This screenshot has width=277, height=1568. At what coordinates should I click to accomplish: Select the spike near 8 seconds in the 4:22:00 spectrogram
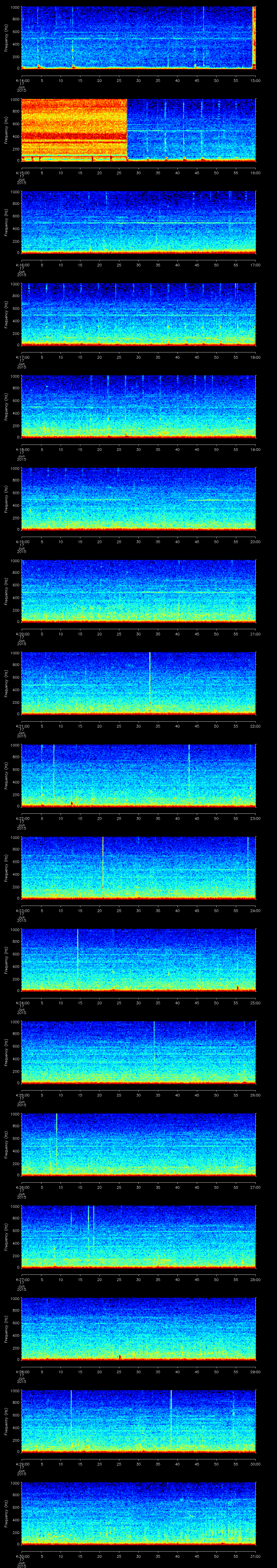(x=54, y=770)
